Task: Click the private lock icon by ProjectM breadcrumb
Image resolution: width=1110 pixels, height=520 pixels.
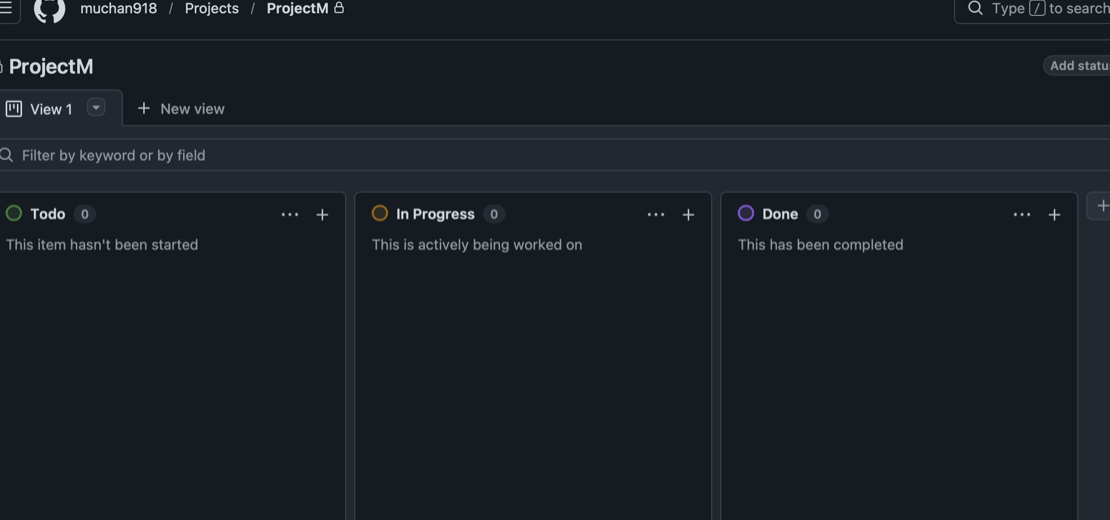Action: (339, 8)
